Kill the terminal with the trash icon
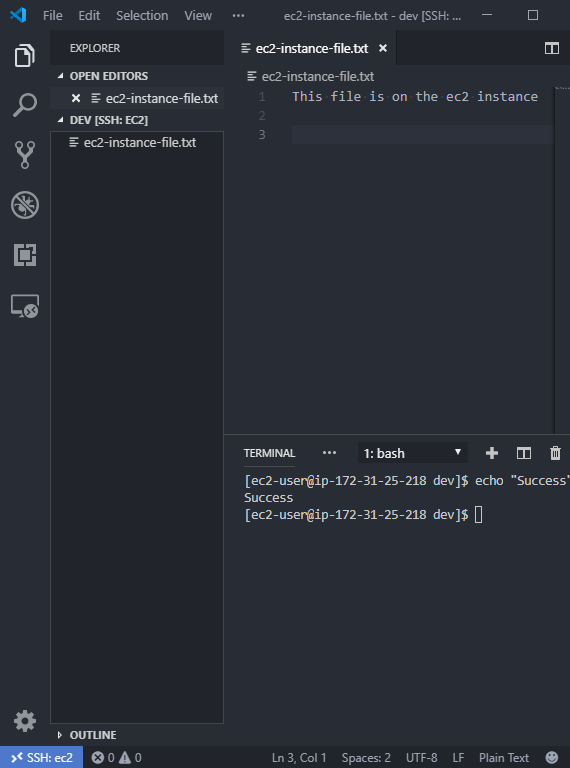Image resolution: width=570 pixels, height=768 pixels. pyautogui.click(x=555, y=453)
